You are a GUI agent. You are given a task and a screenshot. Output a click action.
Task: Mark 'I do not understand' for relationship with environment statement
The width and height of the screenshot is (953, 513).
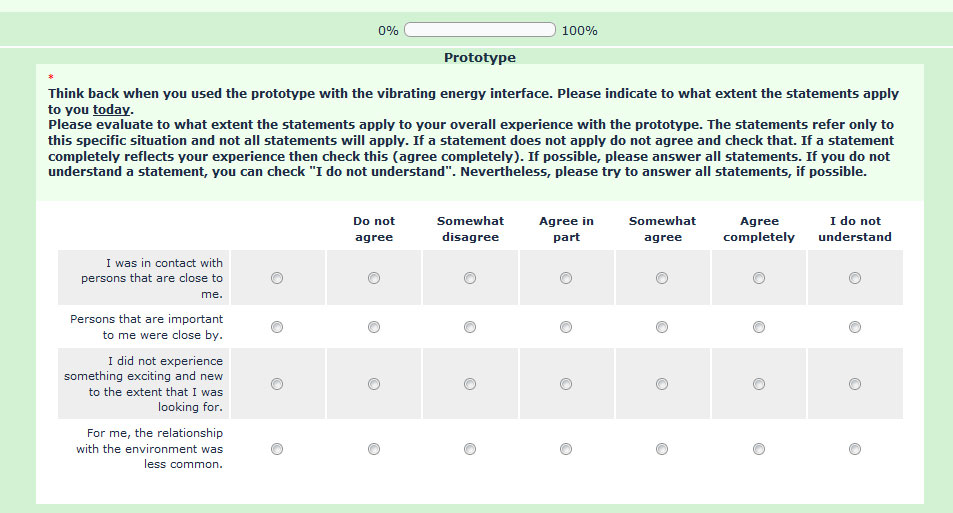tap(855, 449)
